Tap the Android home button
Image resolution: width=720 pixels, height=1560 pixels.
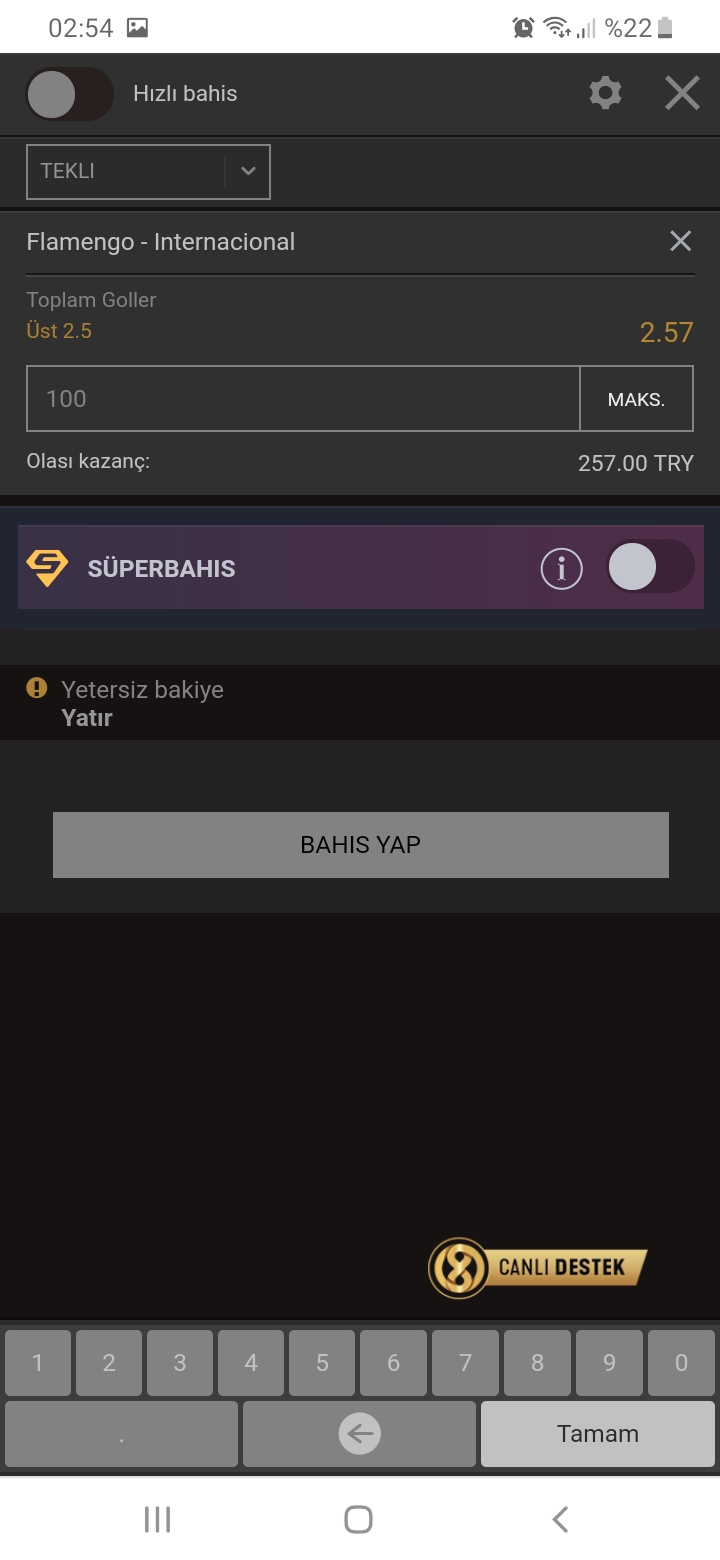click(x=358, y=1519)
